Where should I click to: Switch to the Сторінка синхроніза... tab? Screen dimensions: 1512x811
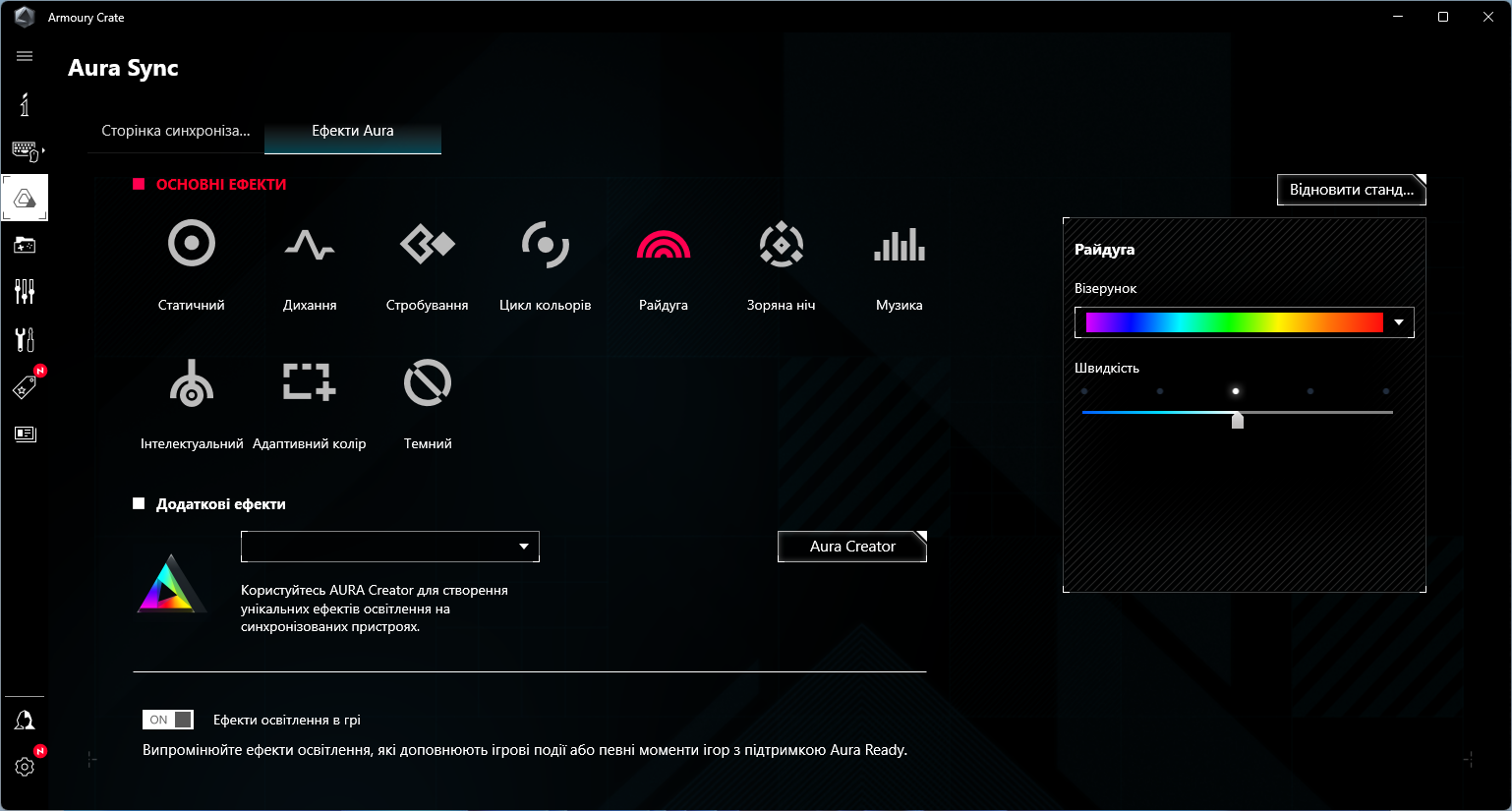click(176, 131)
